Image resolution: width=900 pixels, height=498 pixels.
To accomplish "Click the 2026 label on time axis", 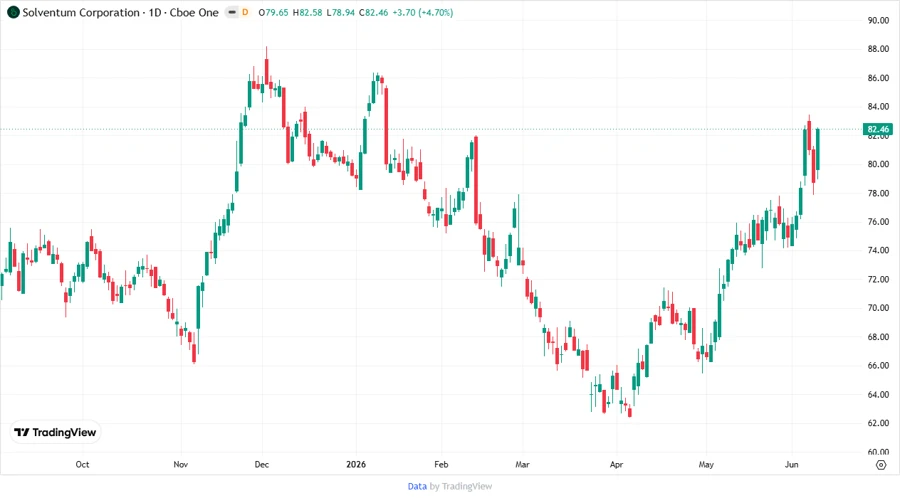I will [x=356, y=464].
